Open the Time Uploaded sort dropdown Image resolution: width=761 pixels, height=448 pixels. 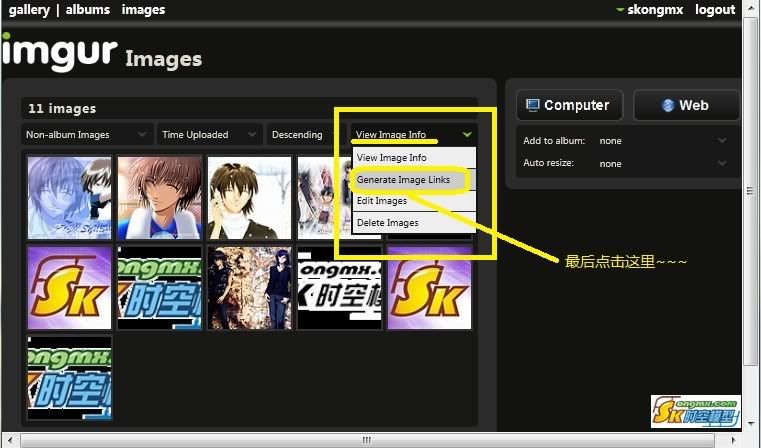[x=209, y=134]
